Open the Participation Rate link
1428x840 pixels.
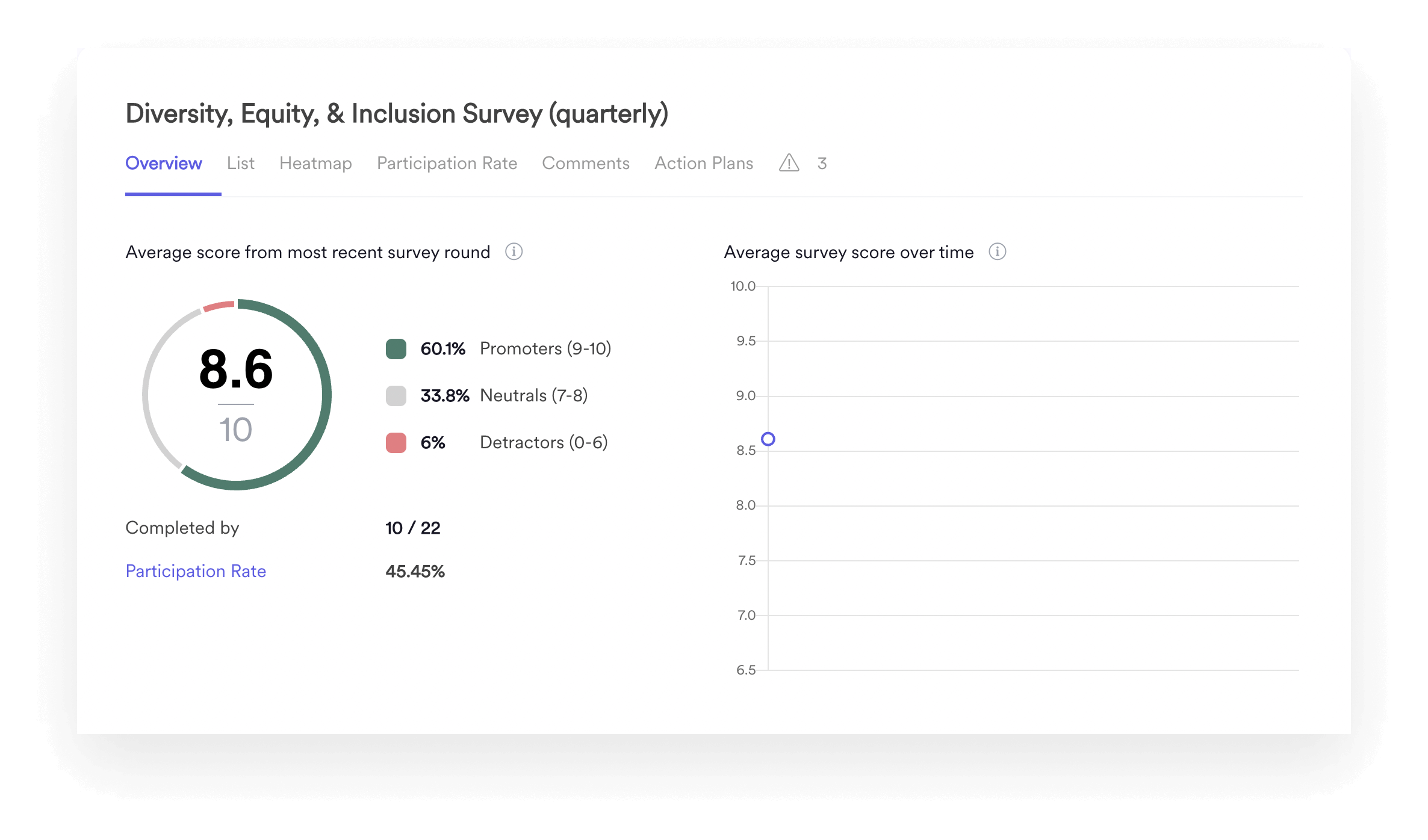(x=196, y=570)
